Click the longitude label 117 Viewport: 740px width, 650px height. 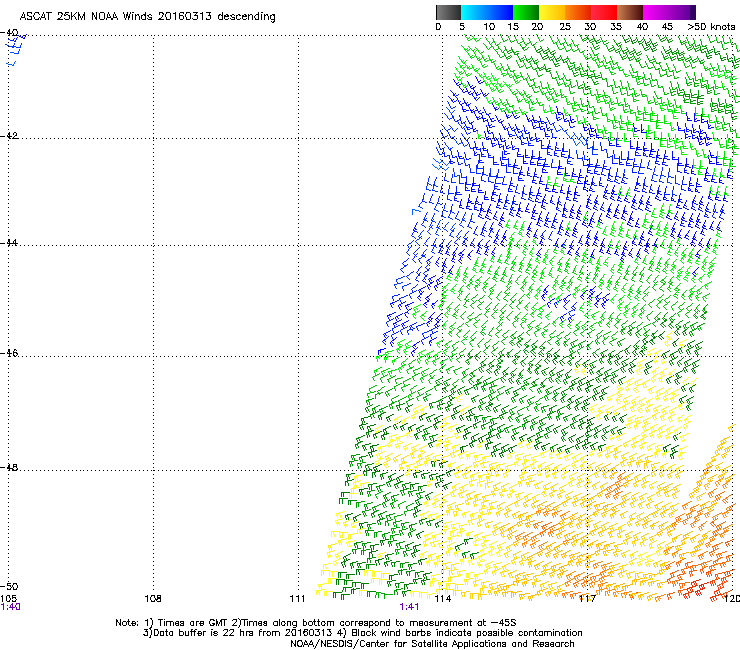tap(587, 599)
